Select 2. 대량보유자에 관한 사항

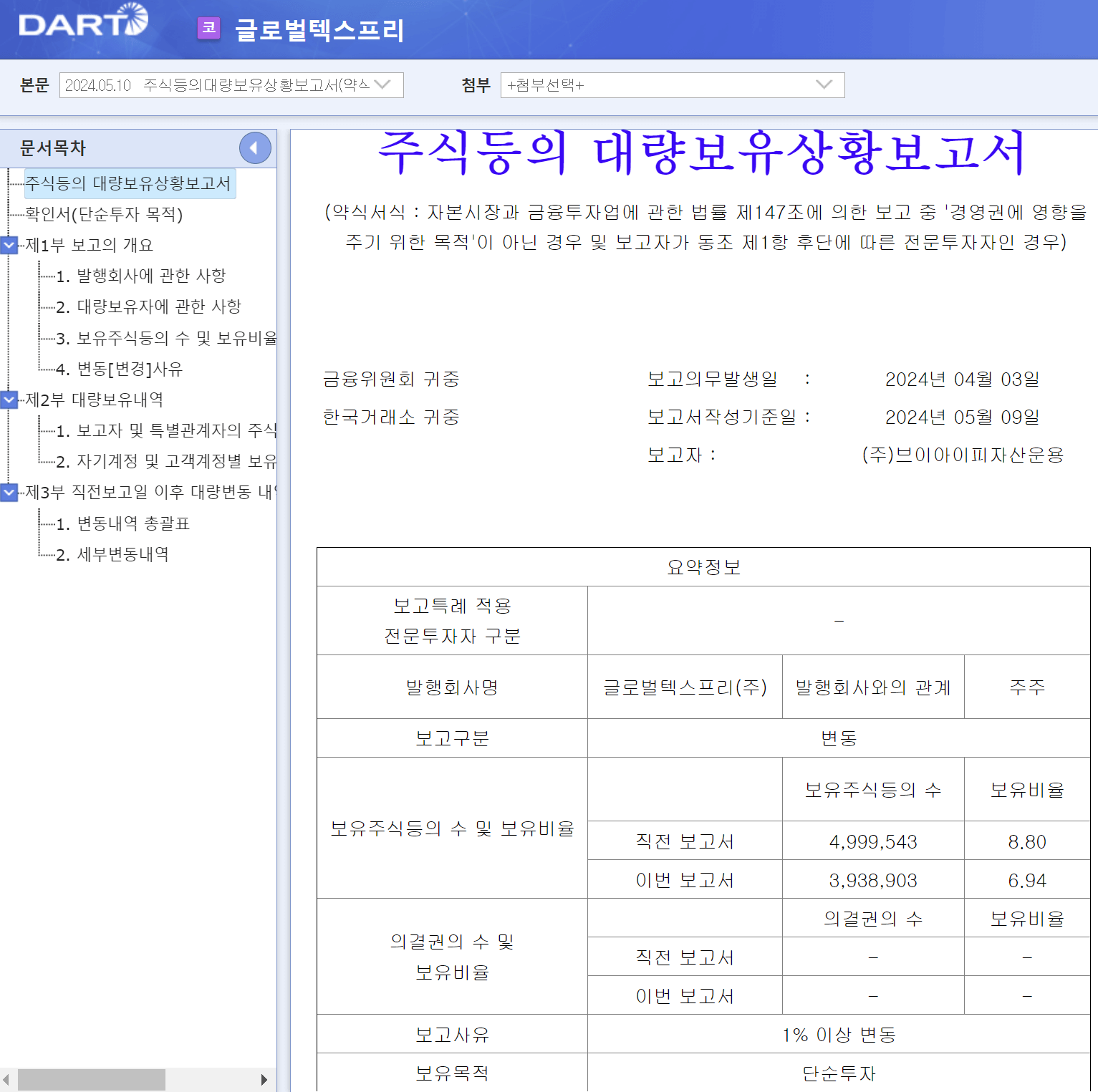pos(150,306)
